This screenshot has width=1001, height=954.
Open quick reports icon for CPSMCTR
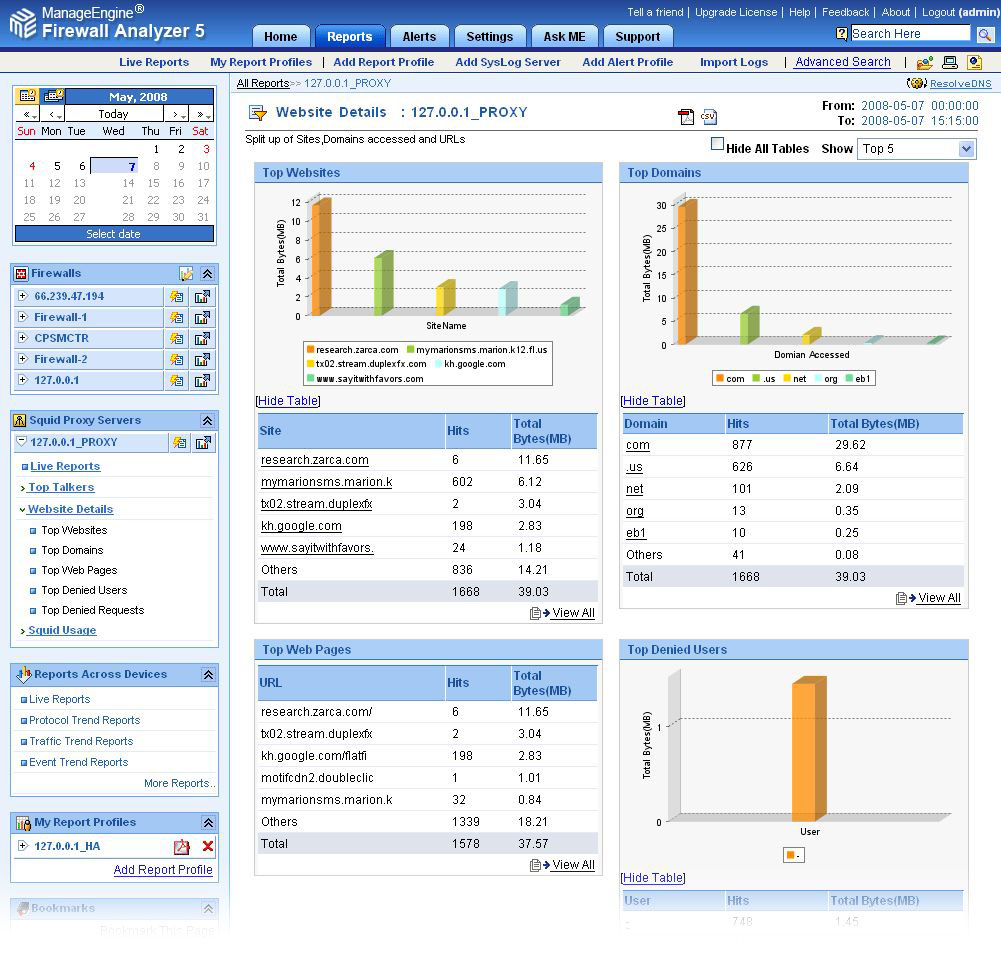tap(177, 339)
